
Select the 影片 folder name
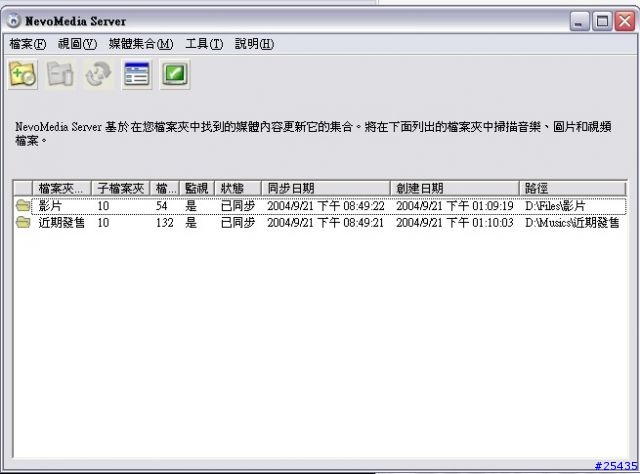click(x=50, y=206)
